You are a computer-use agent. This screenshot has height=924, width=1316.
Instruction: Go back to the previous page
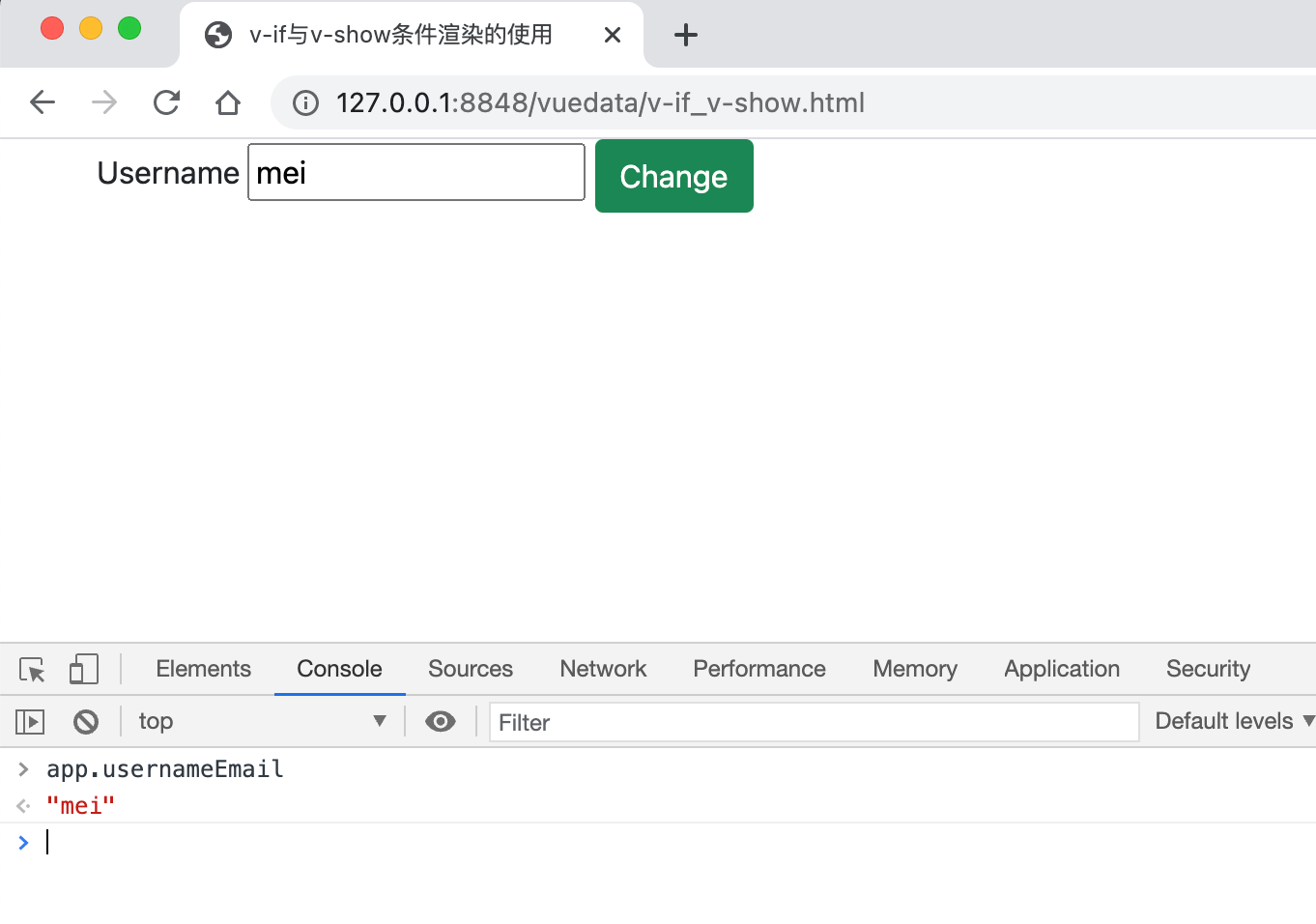[43, 102]
